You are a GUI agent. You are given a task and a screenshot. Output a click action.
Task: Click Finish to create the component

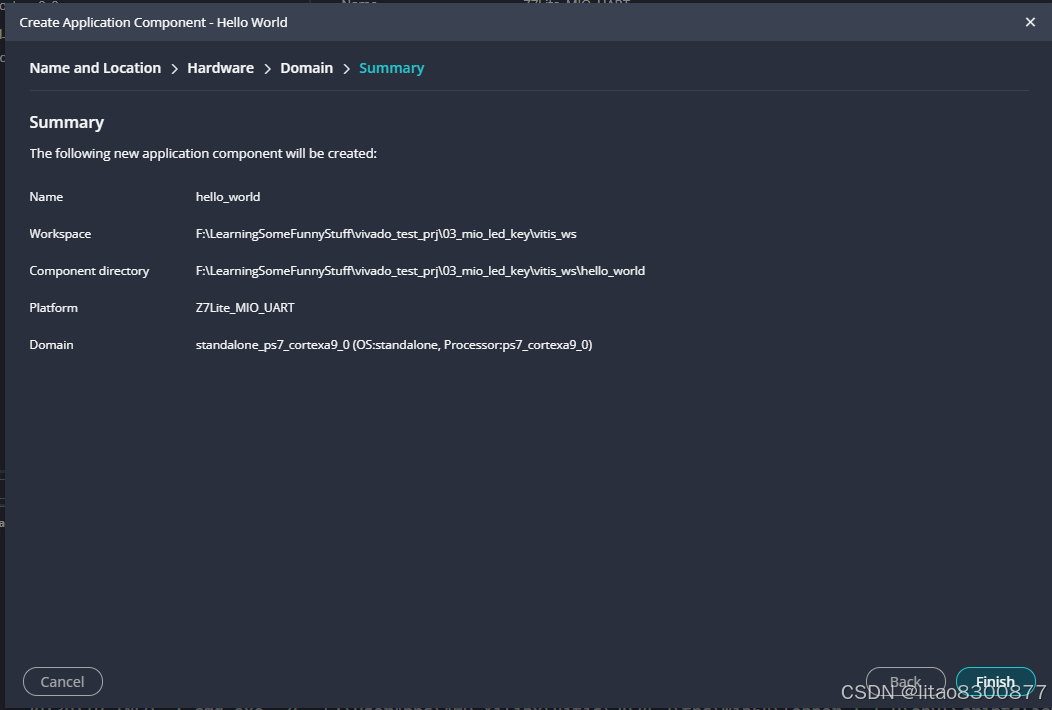click(x=995, y=681)
